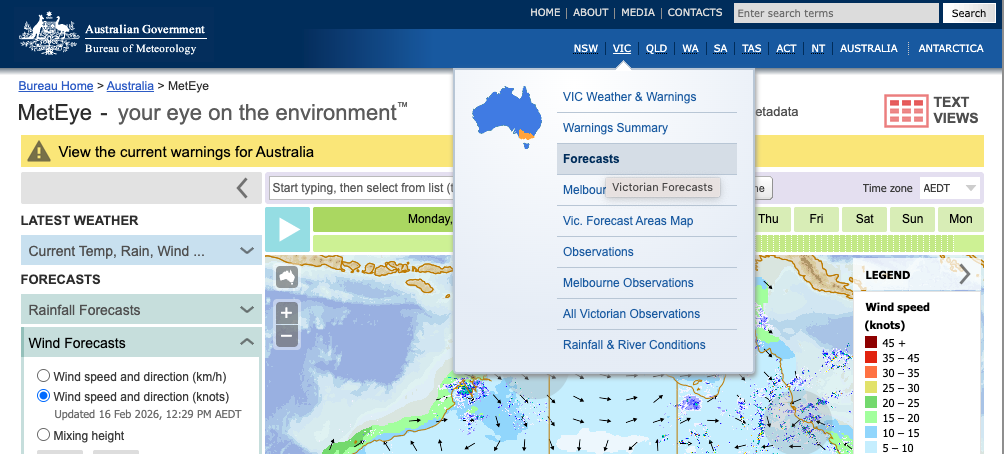This screenshot has height=454, width=1004.
Task: Select the Fri day tab
Action: tap(816, 219)
